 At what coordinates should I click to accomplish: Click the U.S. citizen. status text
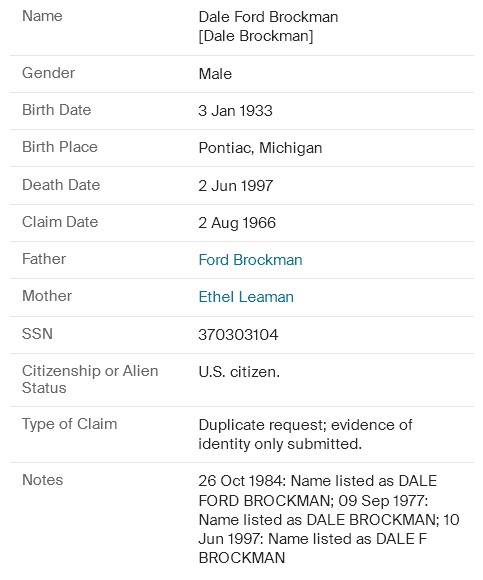tap(239, 372)
